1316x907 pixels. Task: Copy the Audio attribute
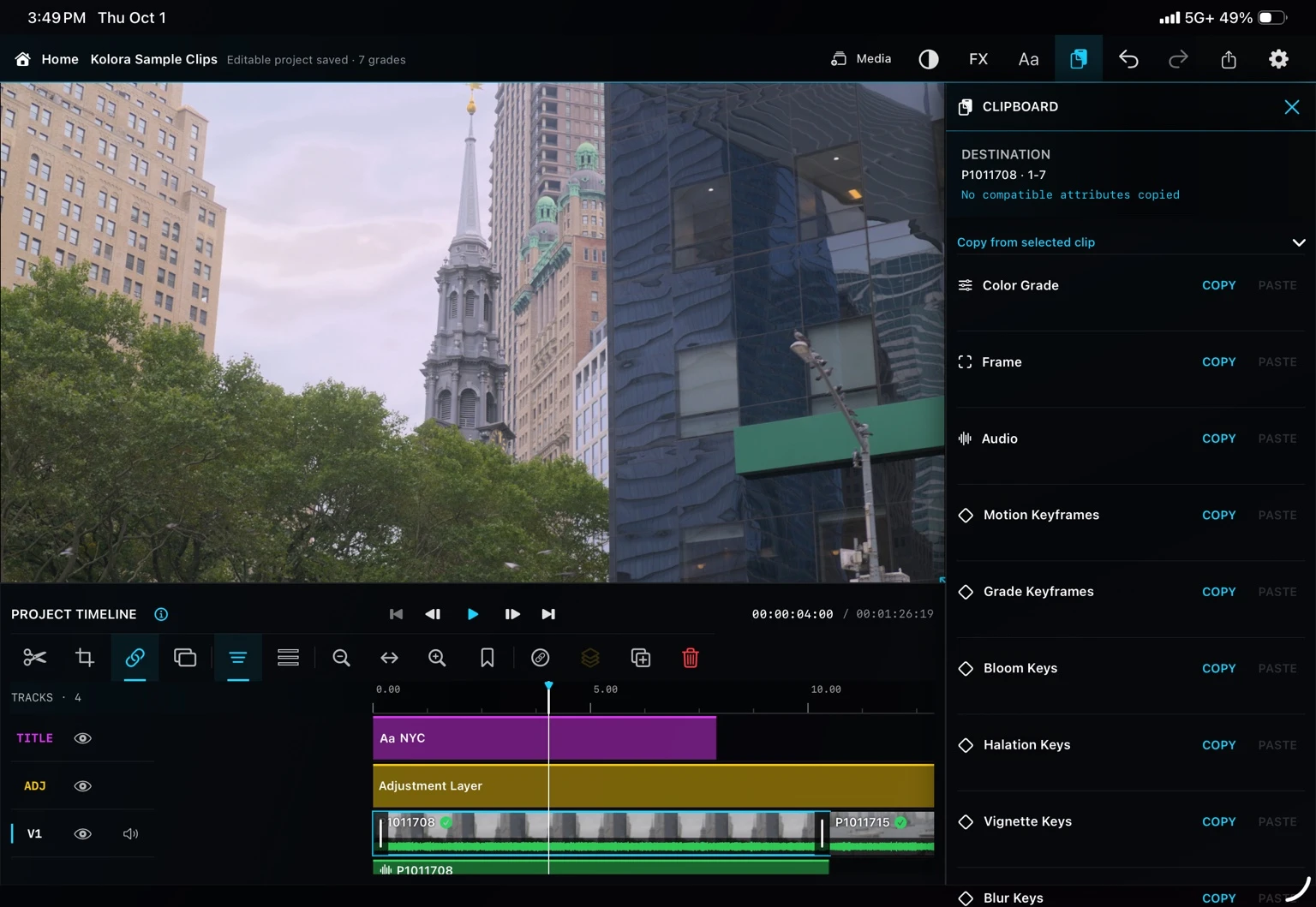1218,439
